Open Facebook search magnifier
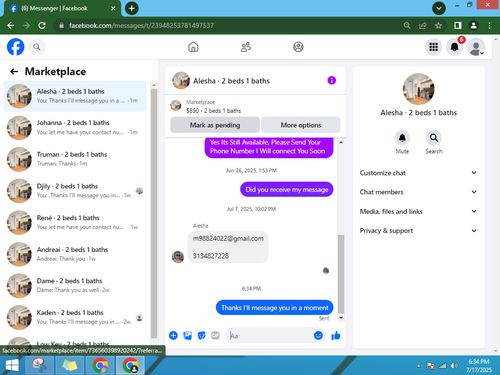Screen dimensions: 500x375 coord(37,47)
